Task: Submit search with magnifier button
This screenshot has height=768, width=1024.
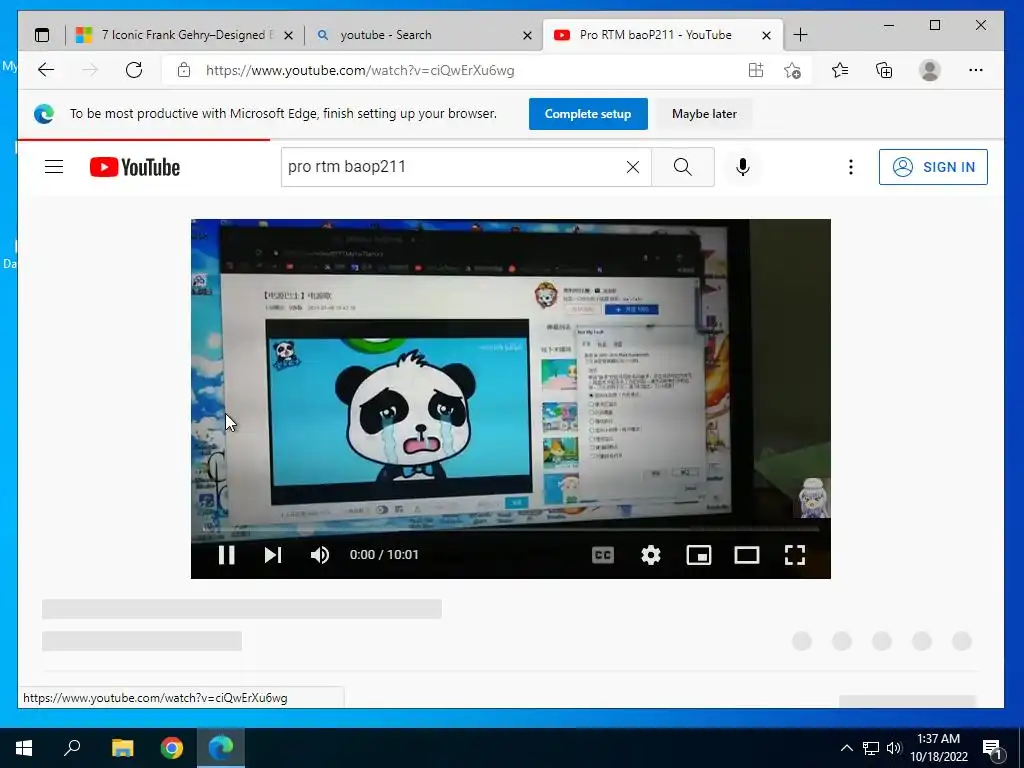Action: (682, 167)
